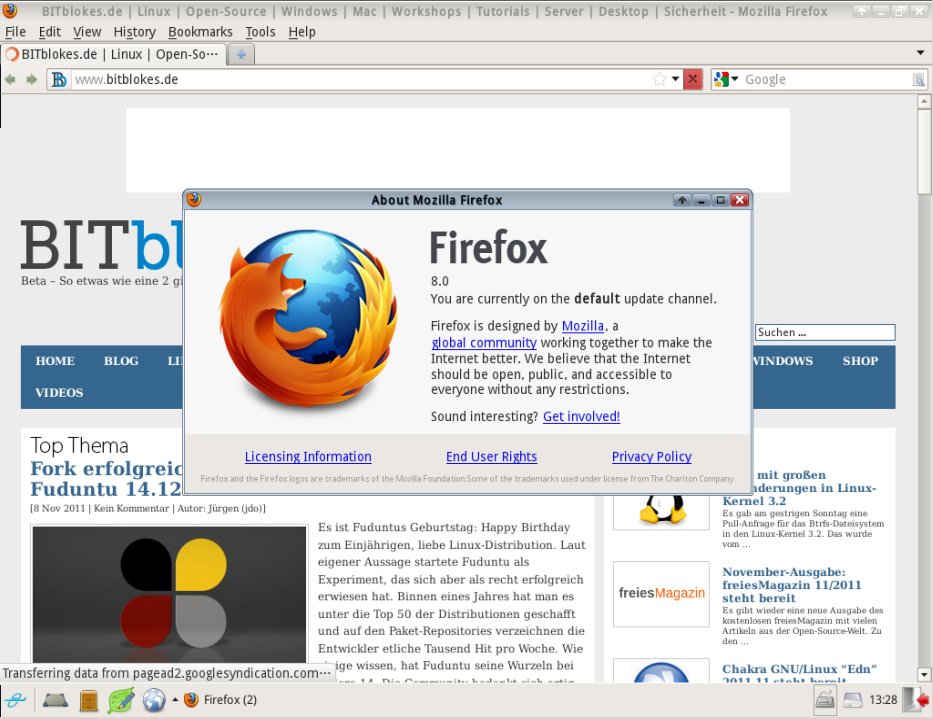Click the browser Forward arrow
933x719 pixels.
[31, 79]
